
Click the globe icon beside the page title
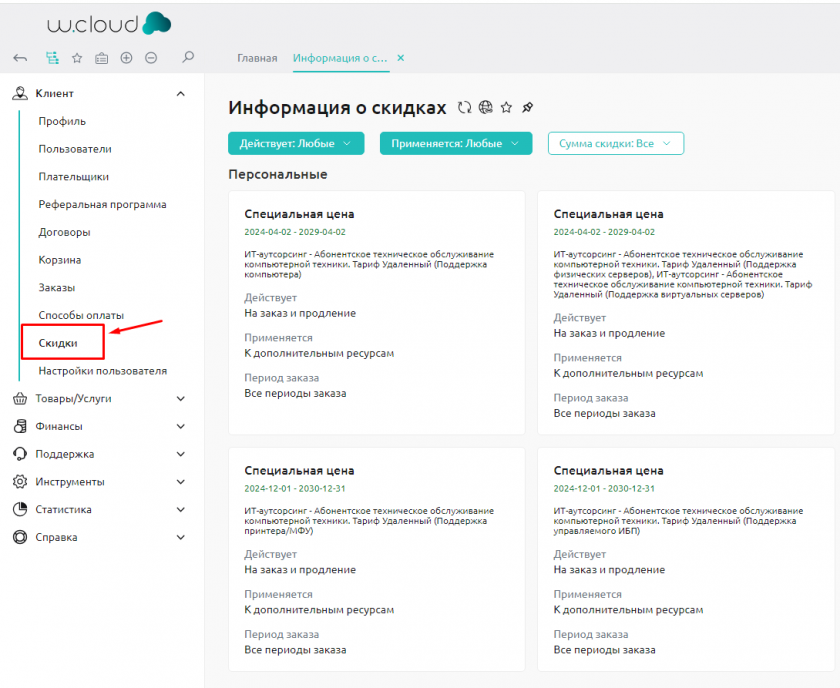[x=485, y=108]
